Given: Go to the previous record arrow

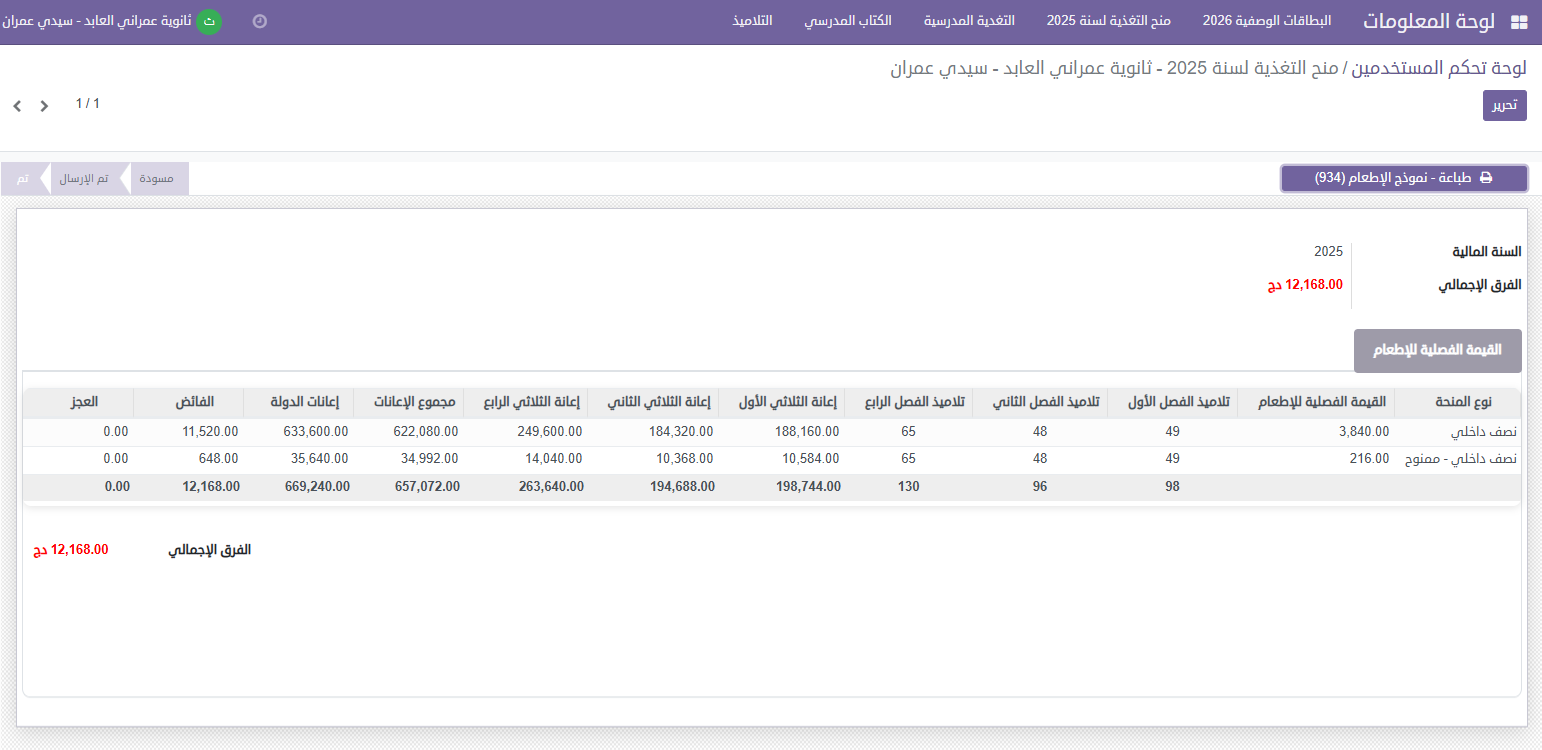Looking at the screenshot, I should (x=17, y=106).
